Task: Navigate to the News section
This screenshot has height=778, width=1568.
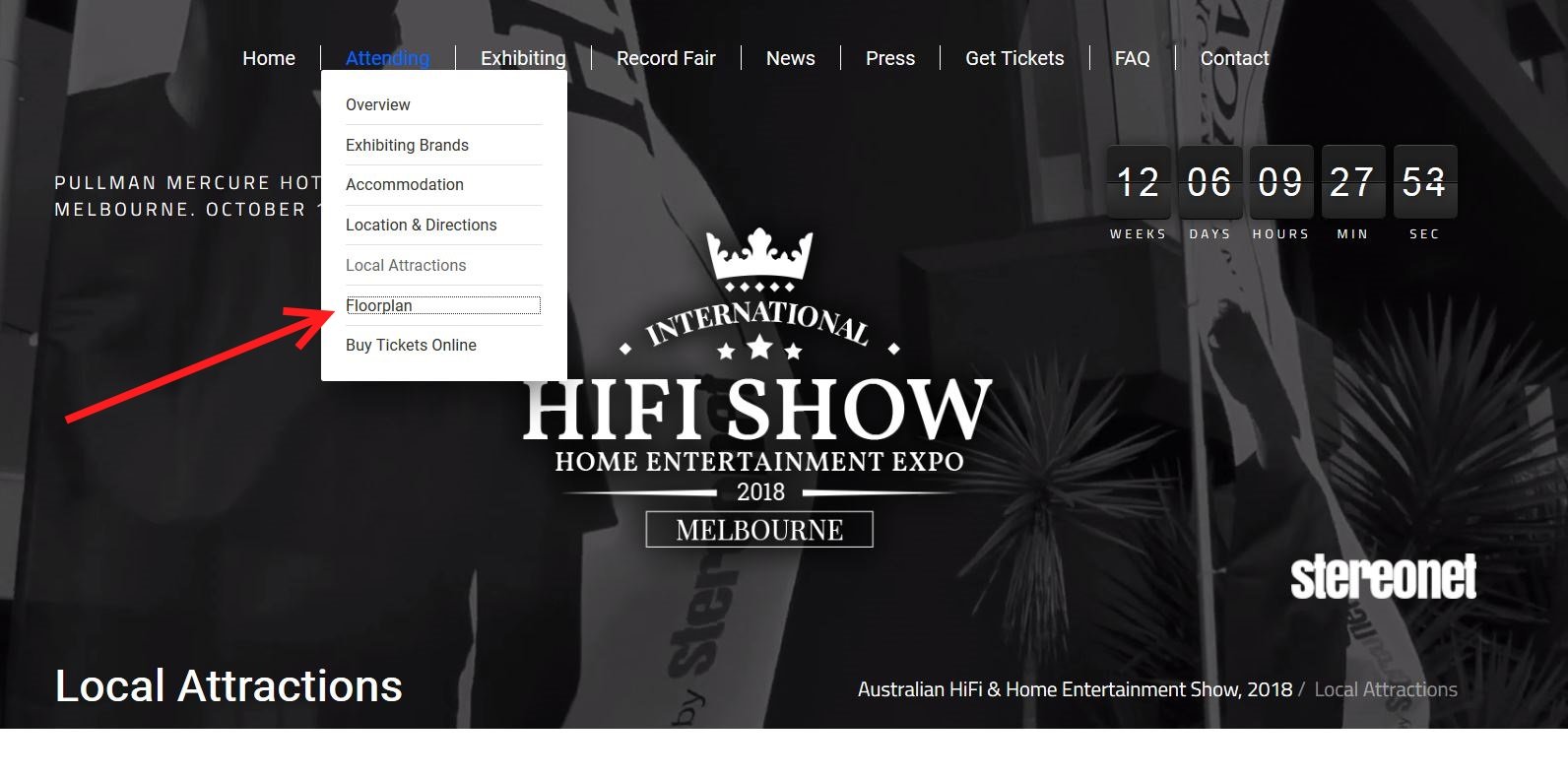Action: click(790, 58)
